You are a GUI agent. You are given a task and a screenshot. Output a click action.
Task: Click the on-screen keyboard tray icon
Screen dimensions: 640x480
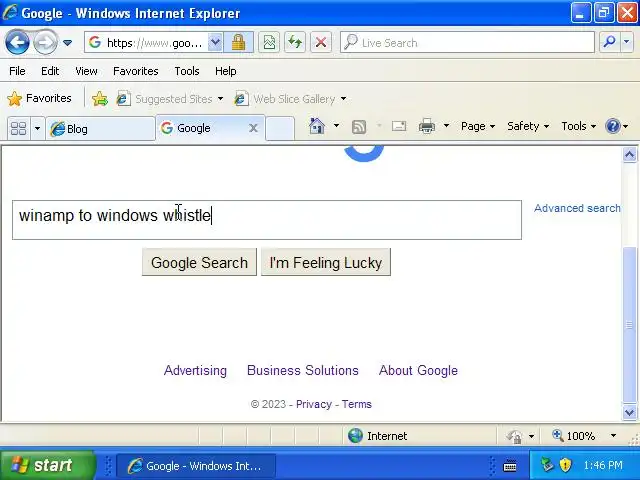[x=510, y=465]
